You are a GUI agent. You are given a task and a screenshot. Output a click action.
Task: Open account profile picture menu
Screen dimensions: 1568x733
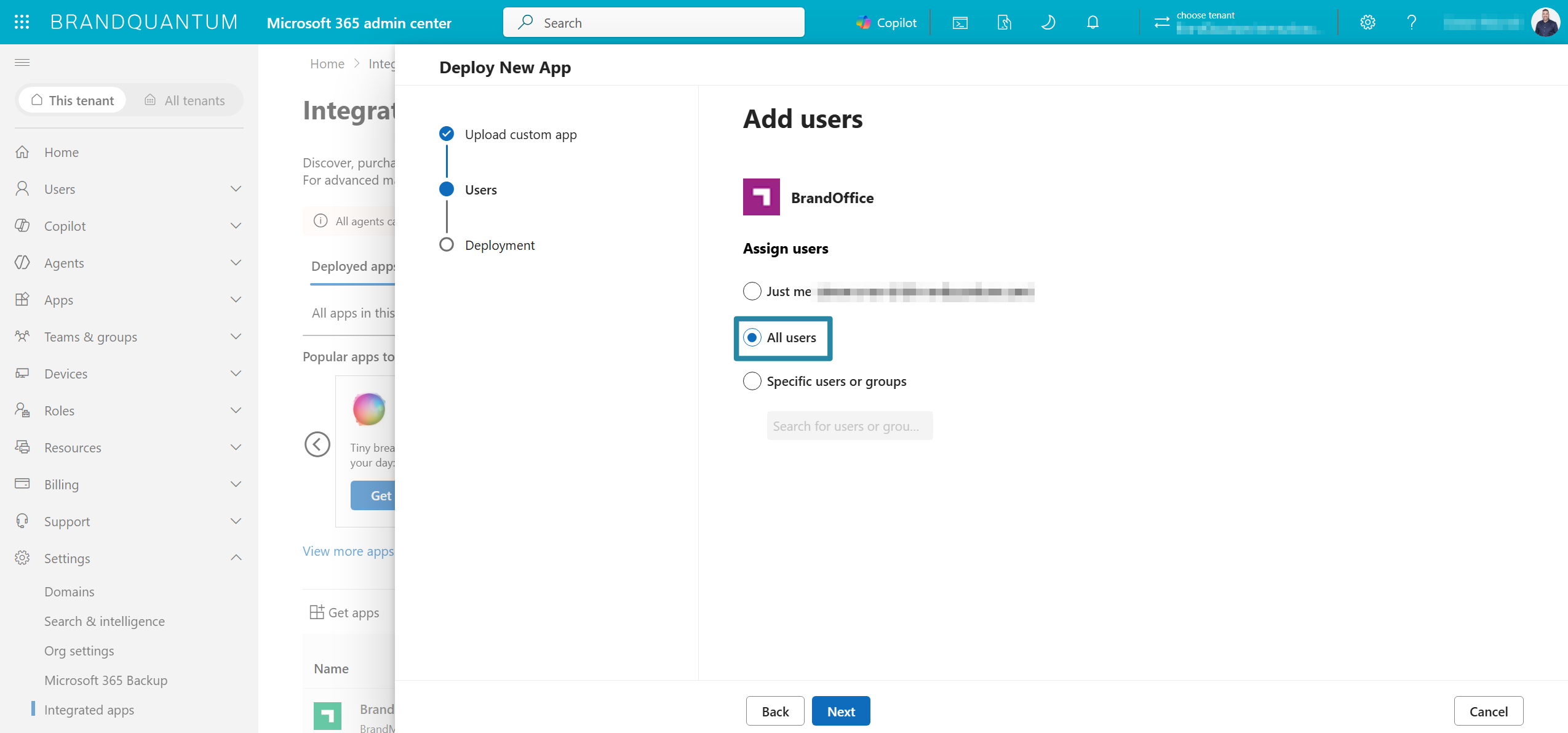(1545, 22)
